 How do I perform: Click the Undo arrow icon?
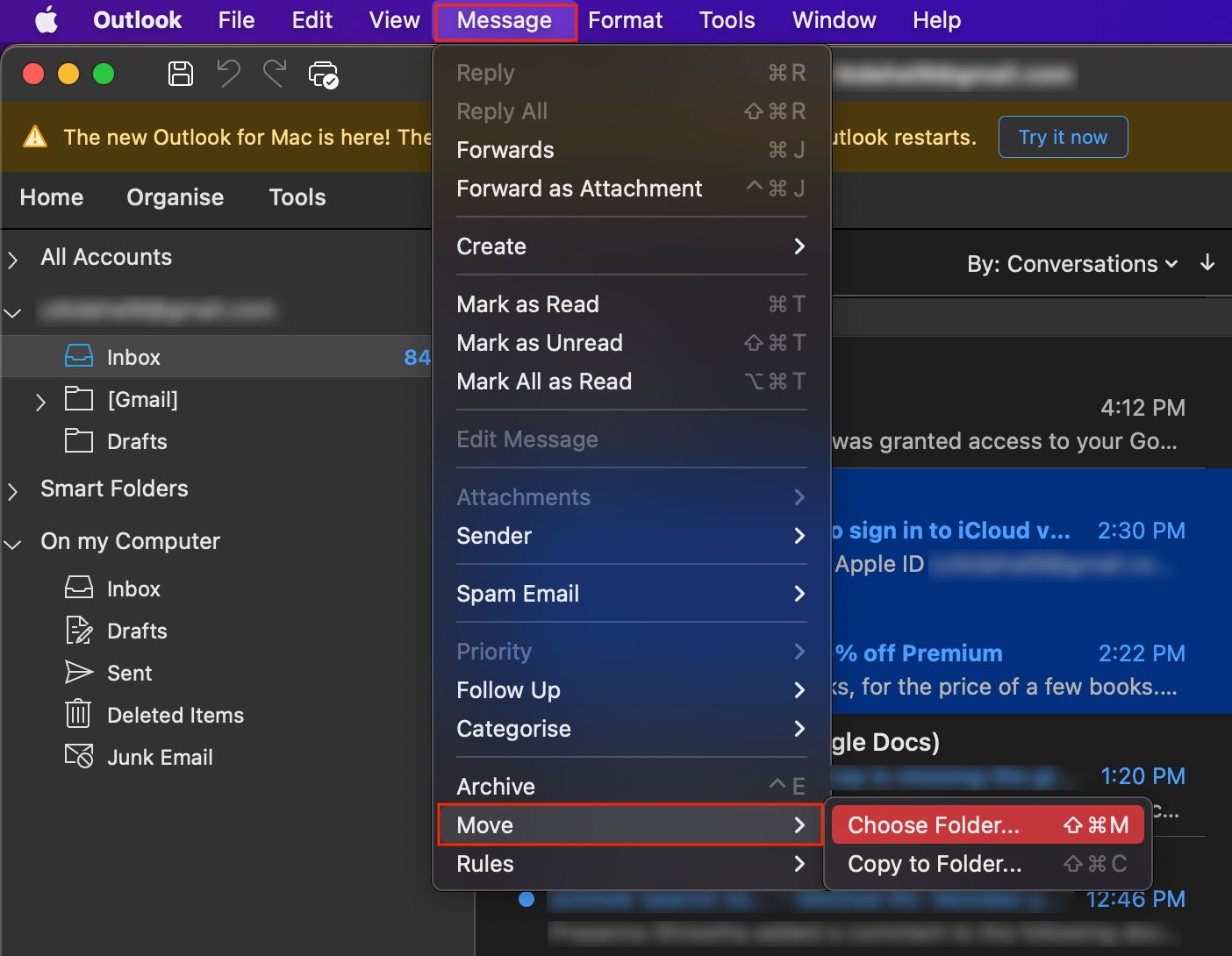coord(228,74)
